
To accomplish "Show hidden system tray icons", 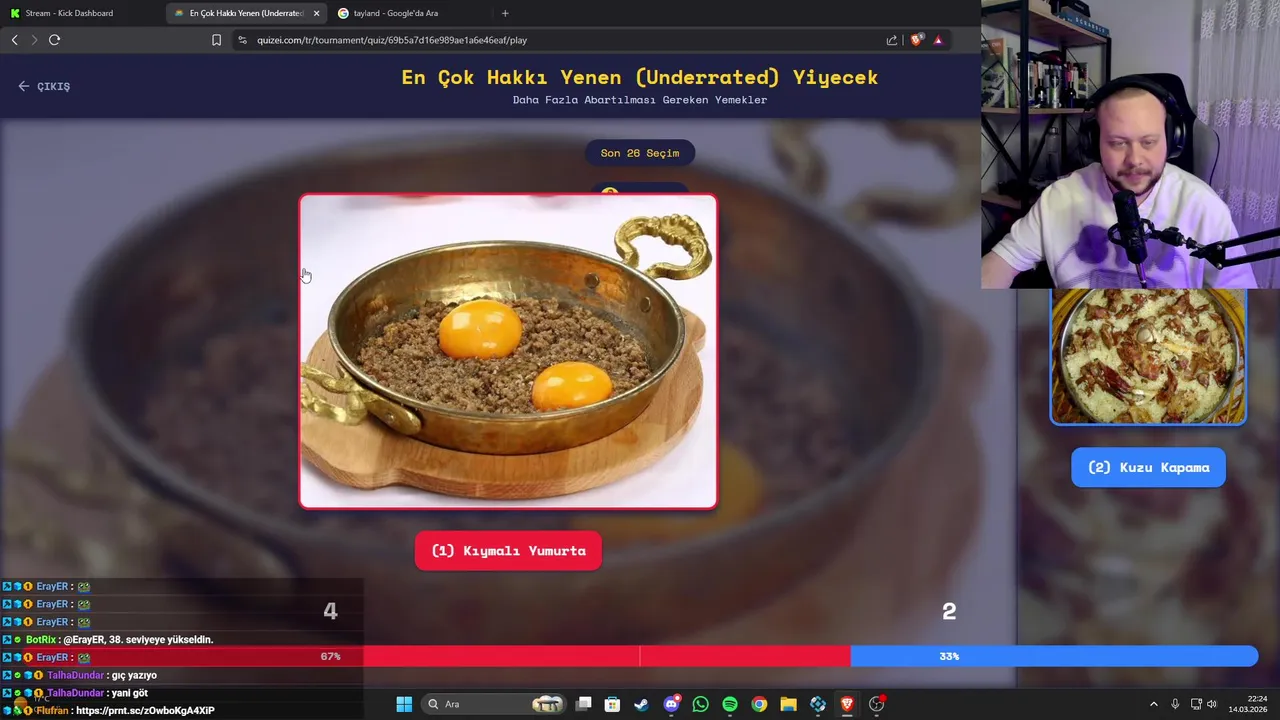I will (1153, 704).
